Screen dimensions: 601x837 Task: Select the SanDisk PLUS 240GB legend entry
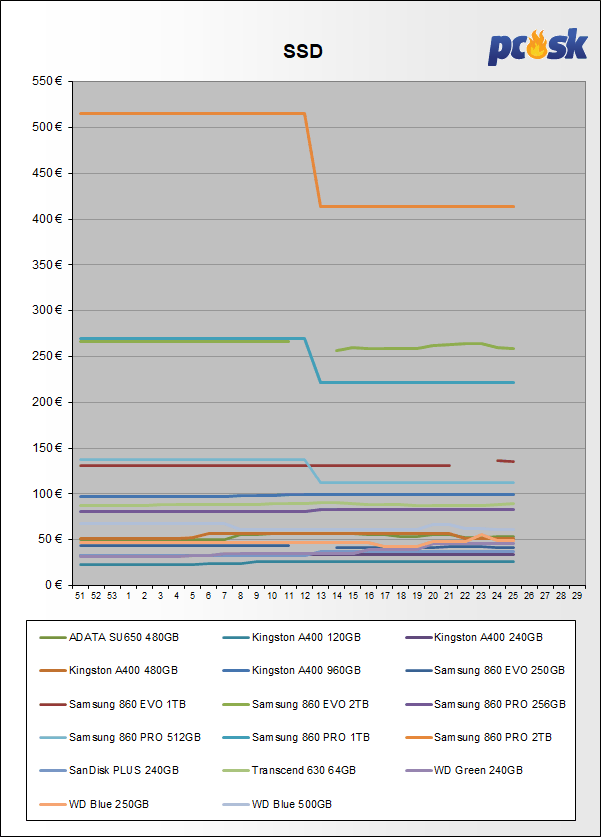[x=123, y=772]
